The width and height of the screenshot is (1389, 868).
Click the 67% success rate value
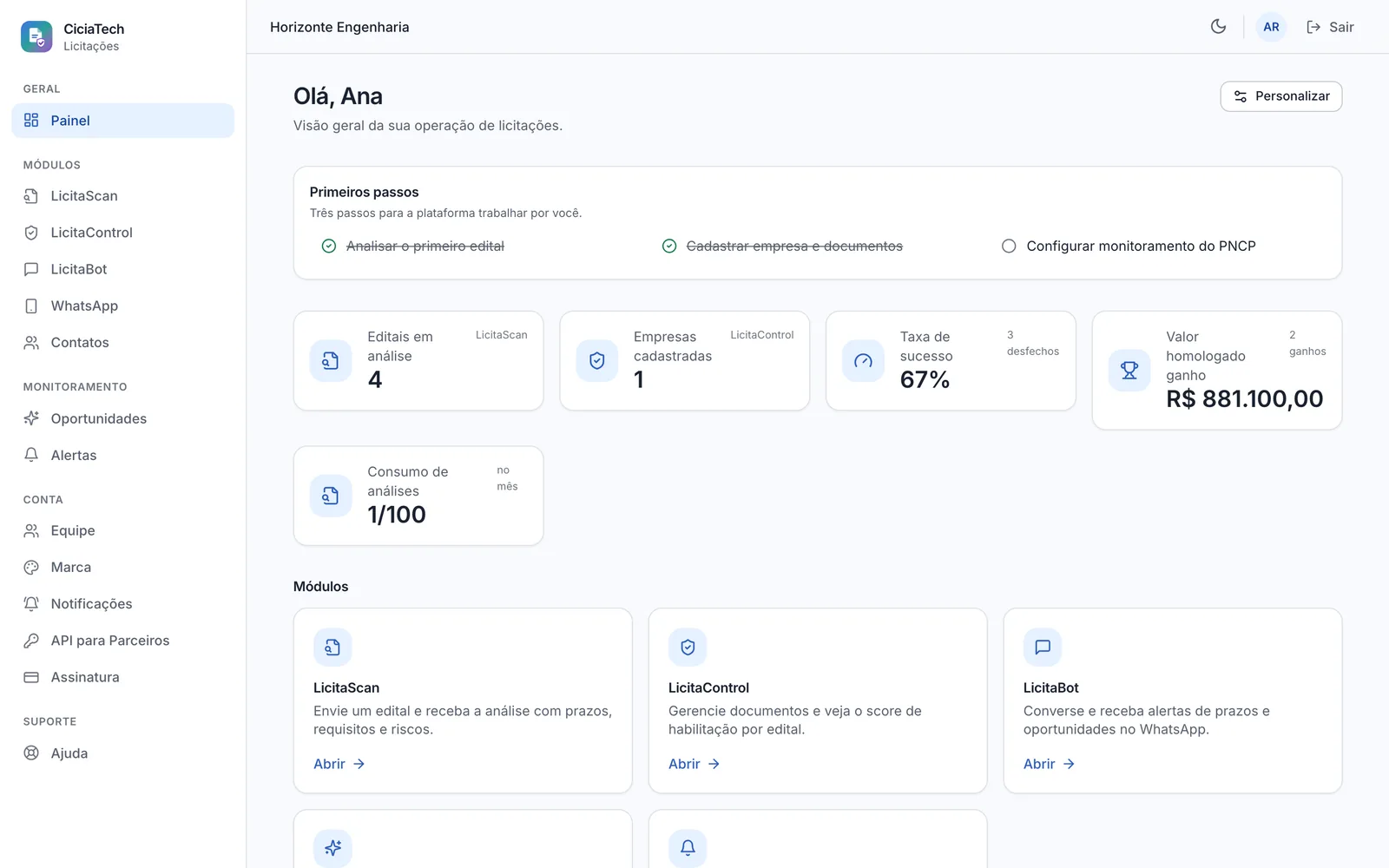[x=925, y=380]
